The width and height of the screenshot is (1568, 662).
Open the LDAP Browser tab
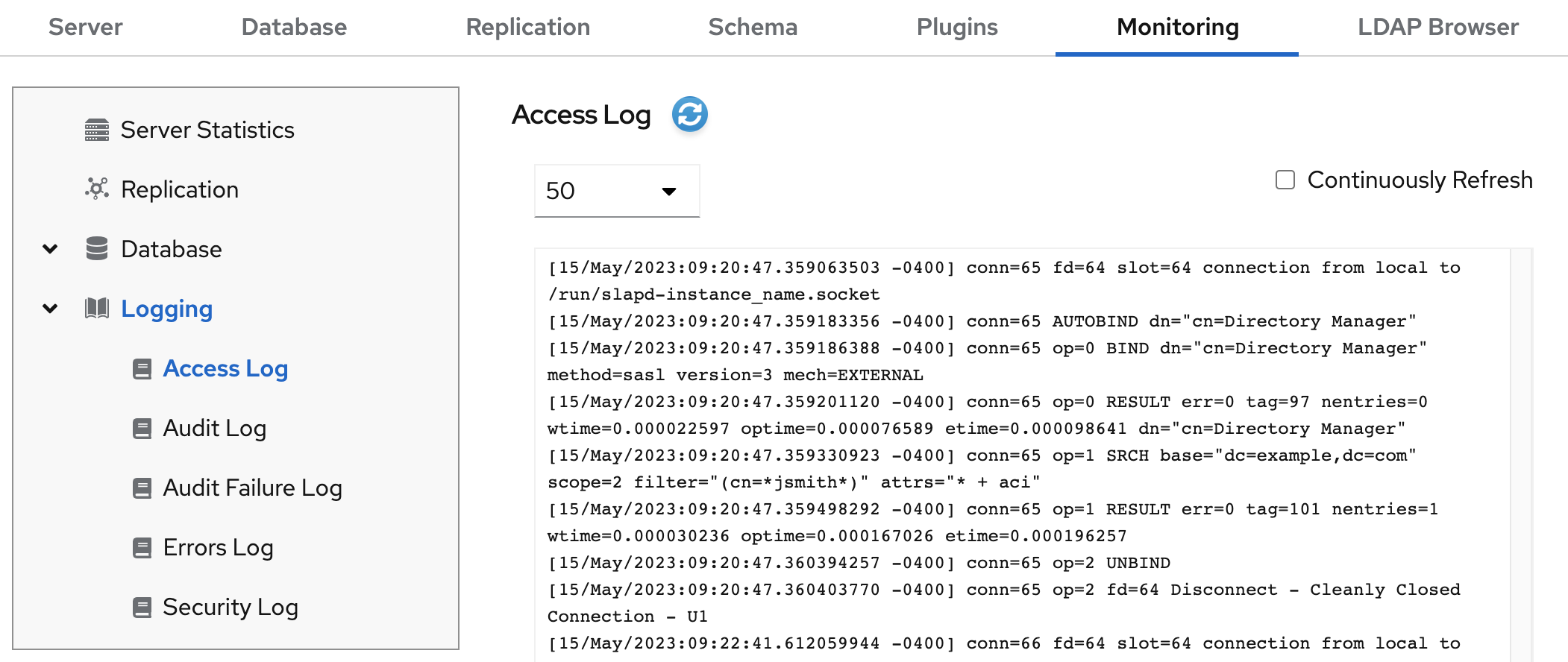tap(1437, 28)
